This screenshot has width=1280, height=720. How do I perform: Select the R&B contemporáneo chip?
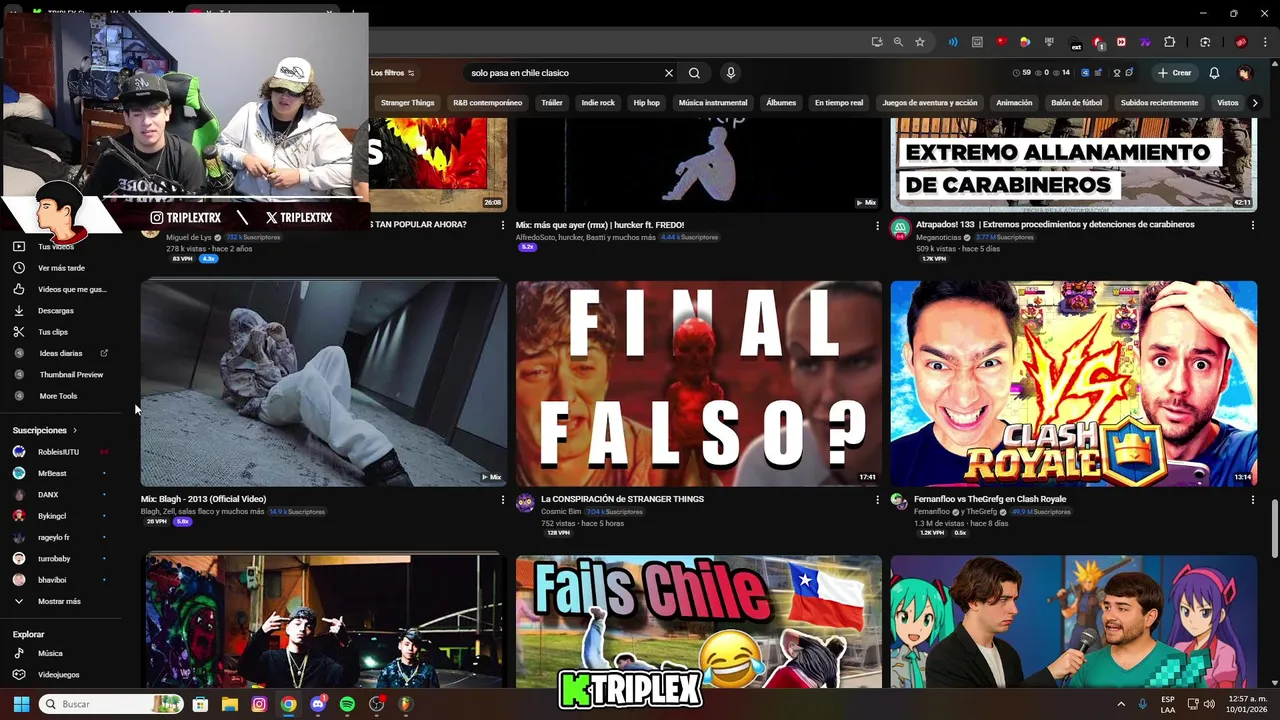pyautogui.click(x=488, y=103)
